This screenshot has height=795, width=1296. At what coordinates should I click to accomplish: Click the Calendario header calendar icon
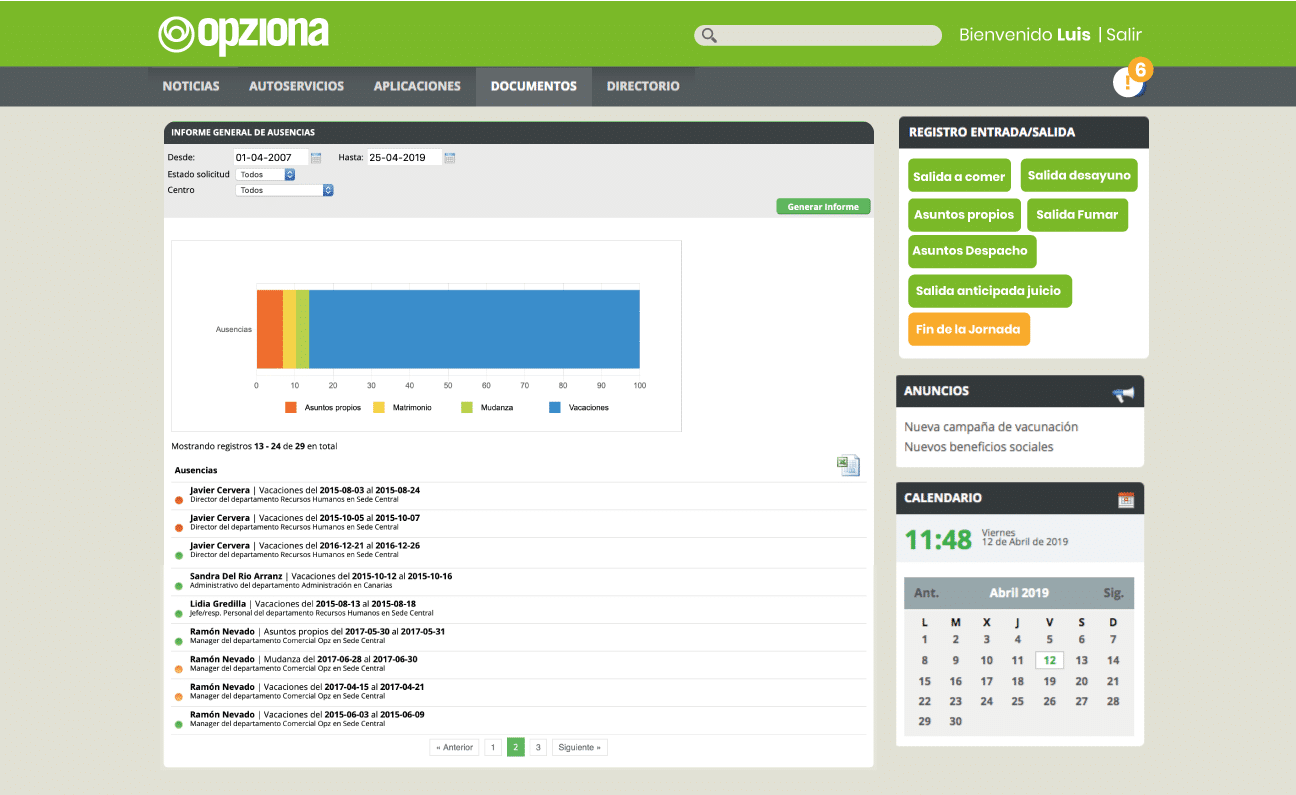(1126, 500)
